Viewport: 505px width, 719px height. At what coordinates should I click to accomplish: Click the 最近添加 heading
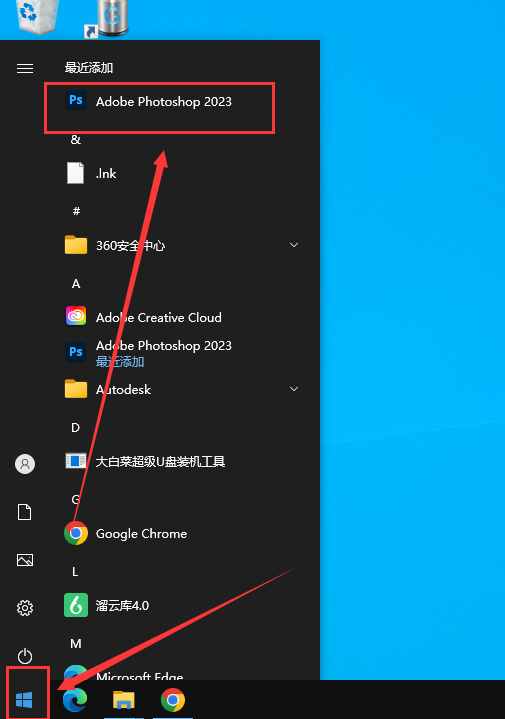point(89,68)
